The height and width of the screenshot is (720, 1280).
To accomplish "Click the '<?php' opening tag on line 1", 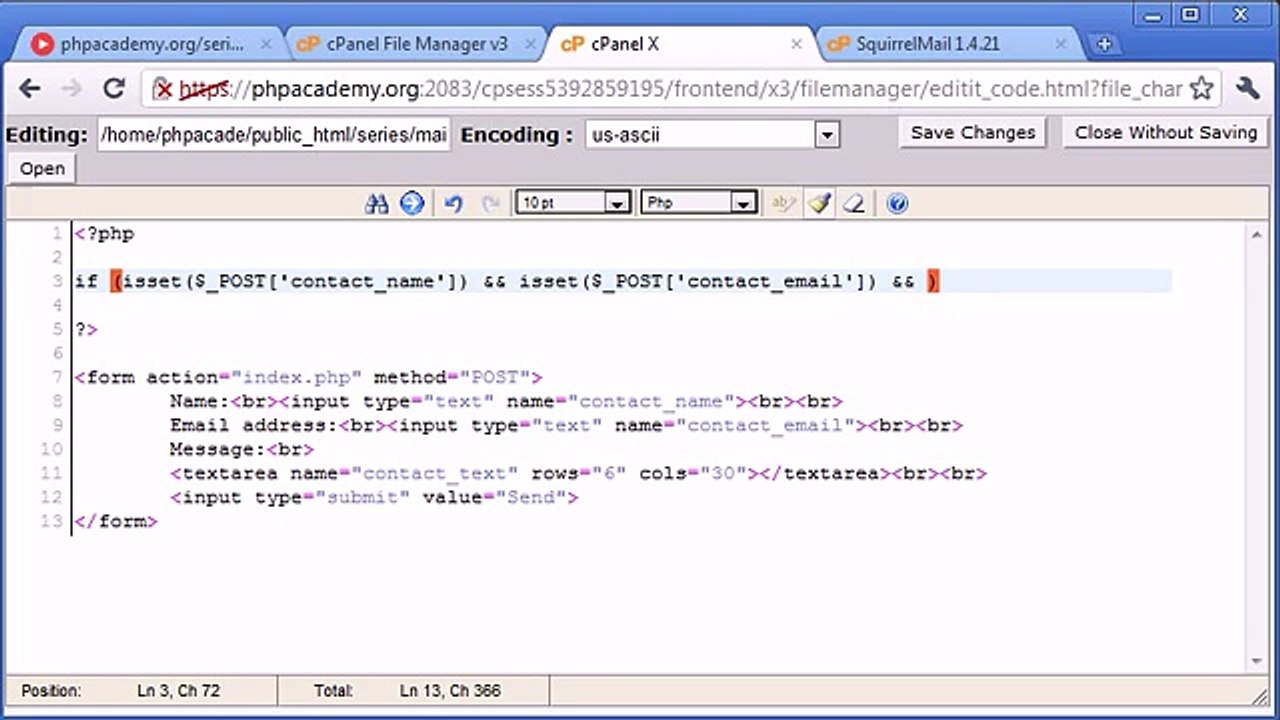I will tap(104, 234).
